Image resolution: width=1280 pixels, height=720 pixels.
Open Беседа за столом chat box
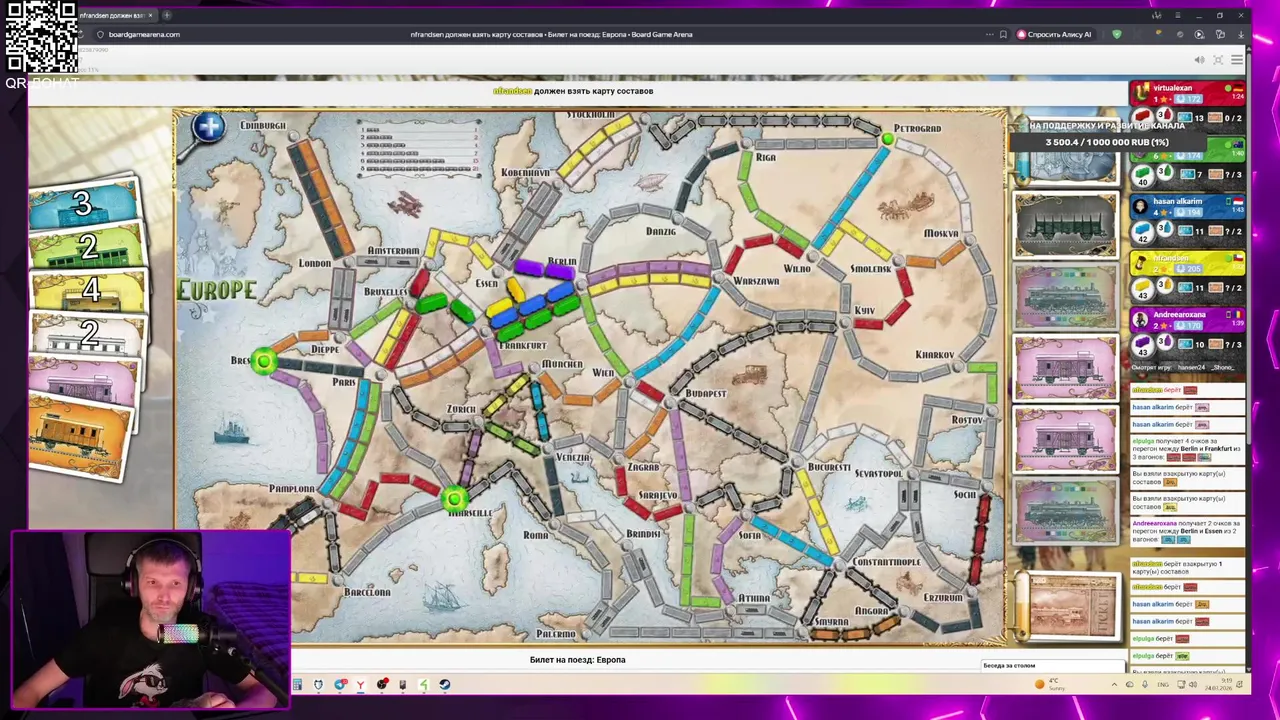(x=1053, y=665)
